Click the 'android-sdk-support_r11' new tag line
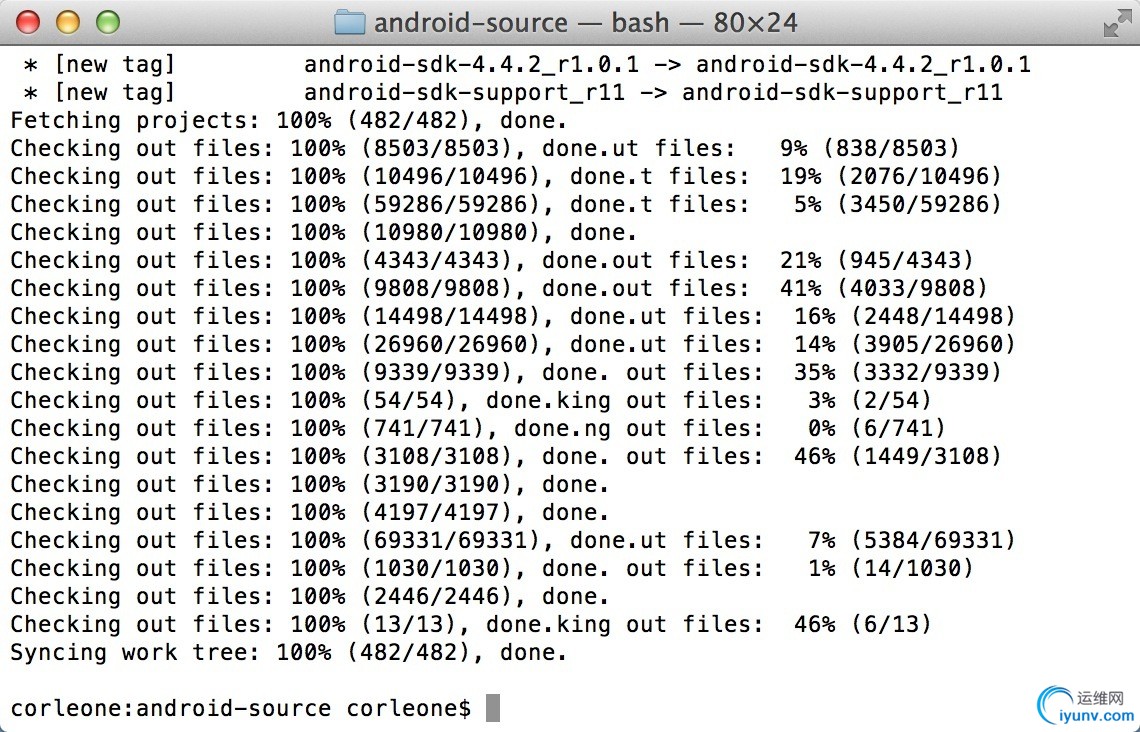Viewport: 1140px width, 732px height. click(512, 93)
